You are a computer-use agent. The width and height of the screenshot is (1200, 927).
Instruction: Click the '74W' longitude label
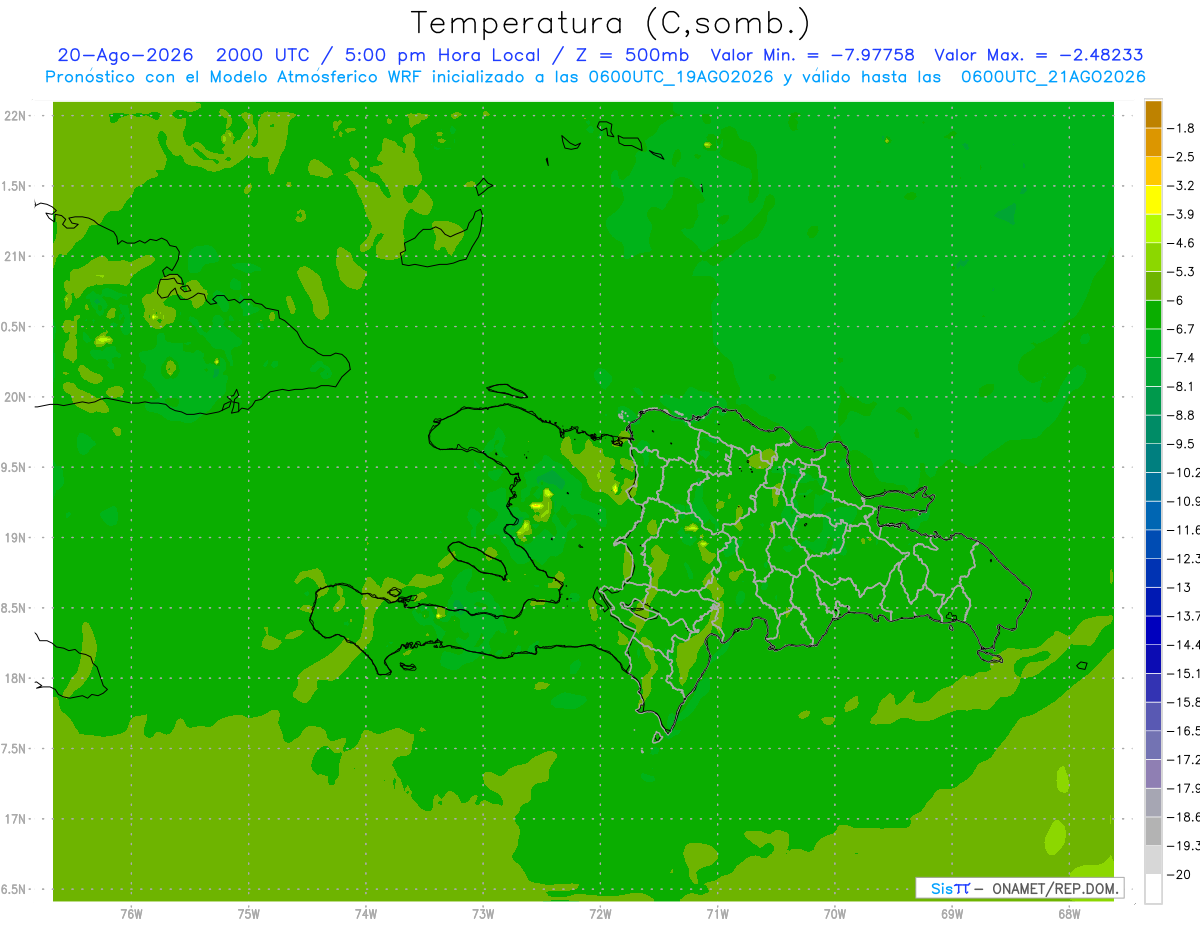[366, 914]
